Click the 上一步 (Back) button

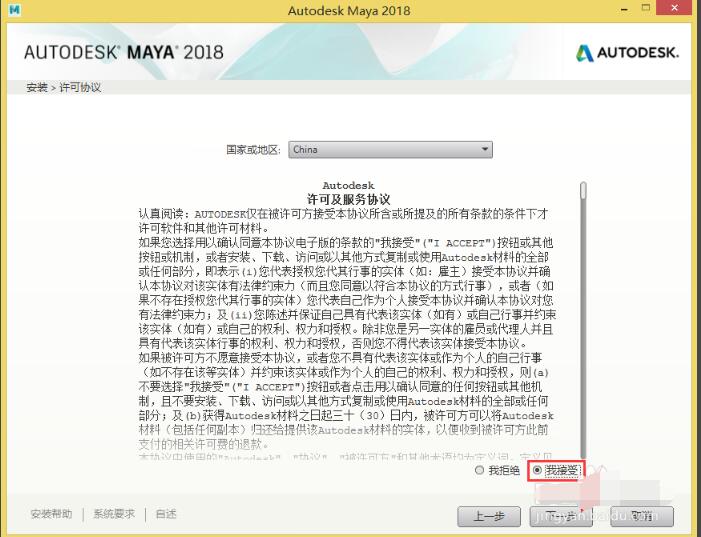(x=488, y=516)
